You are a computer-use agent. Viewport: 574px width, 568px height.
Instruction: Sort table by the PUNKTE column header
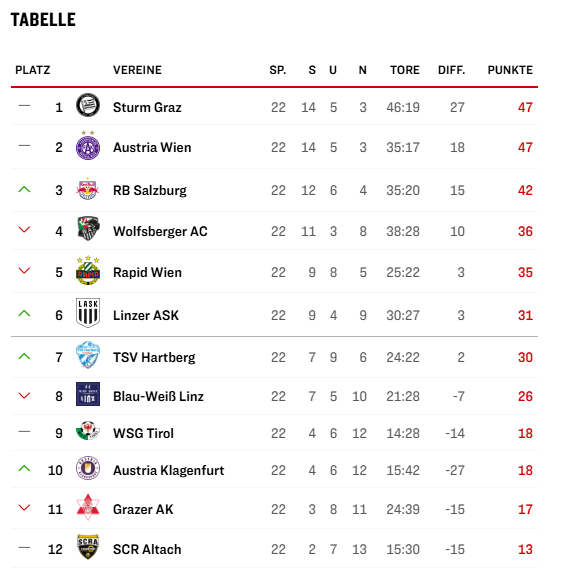click(510, 70)
